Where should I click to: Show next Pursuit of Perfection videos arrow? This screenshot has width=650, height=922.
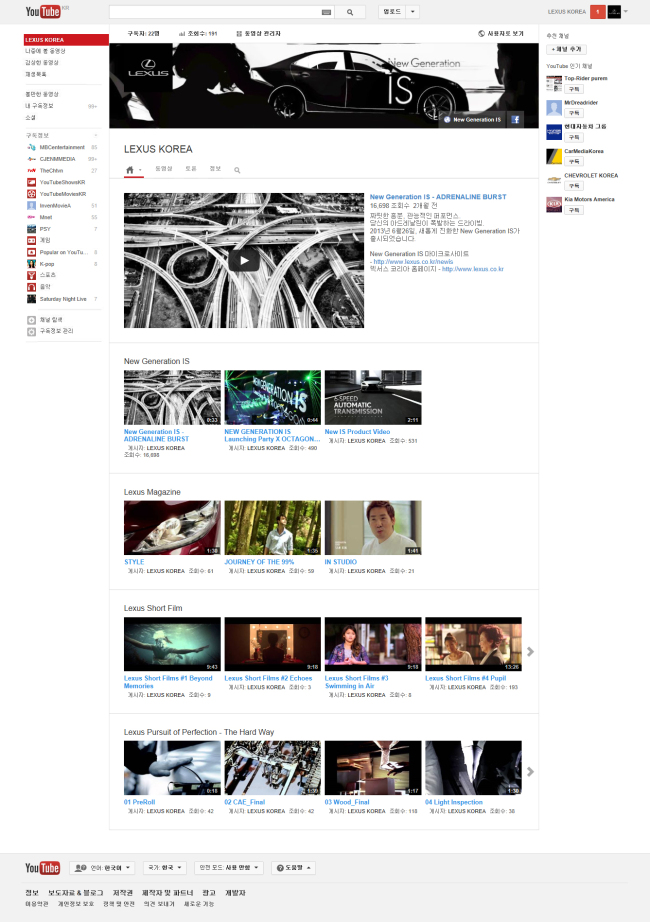[530, 771]
